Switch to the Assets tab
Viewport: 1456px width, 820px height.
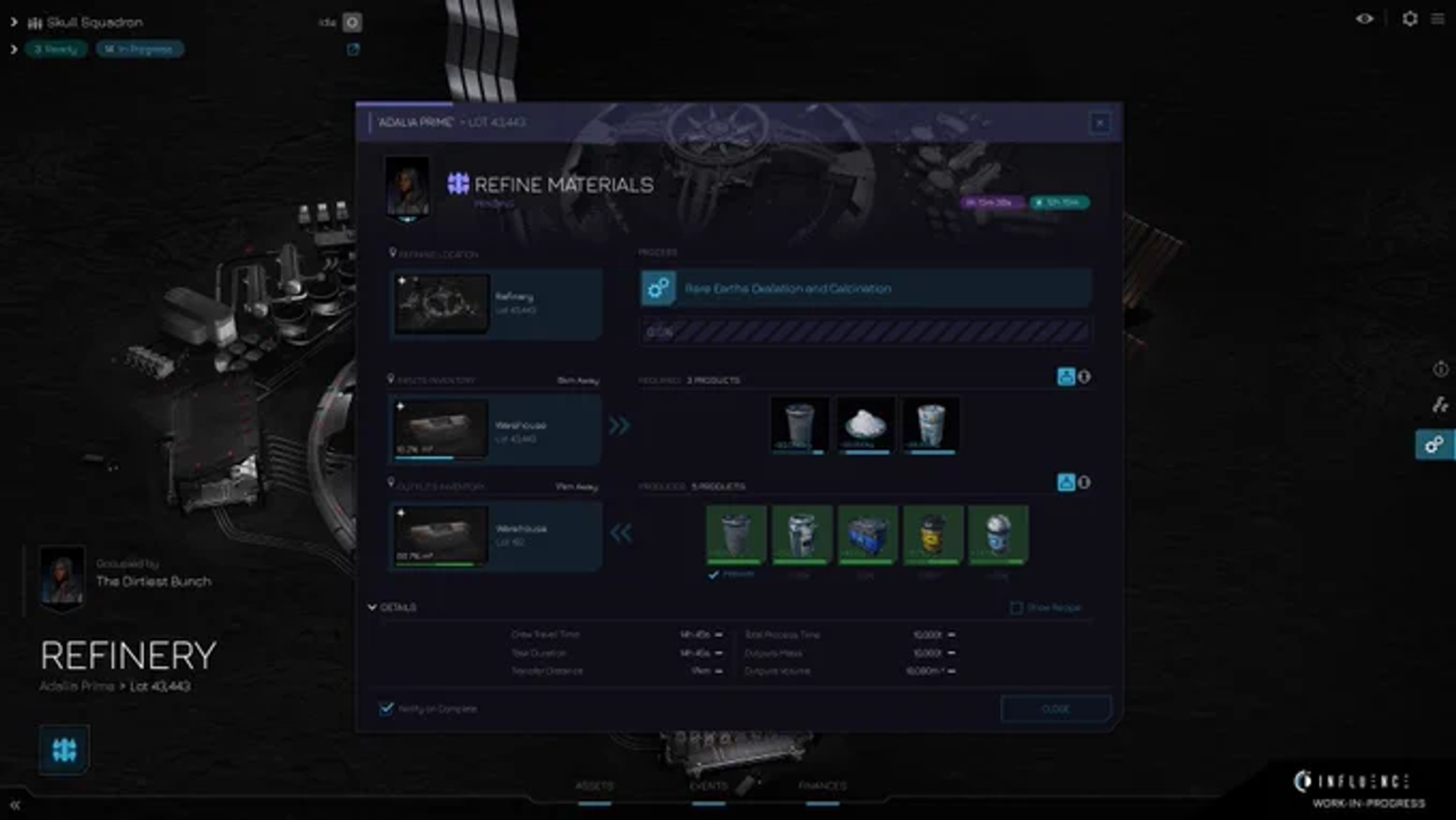594,786
